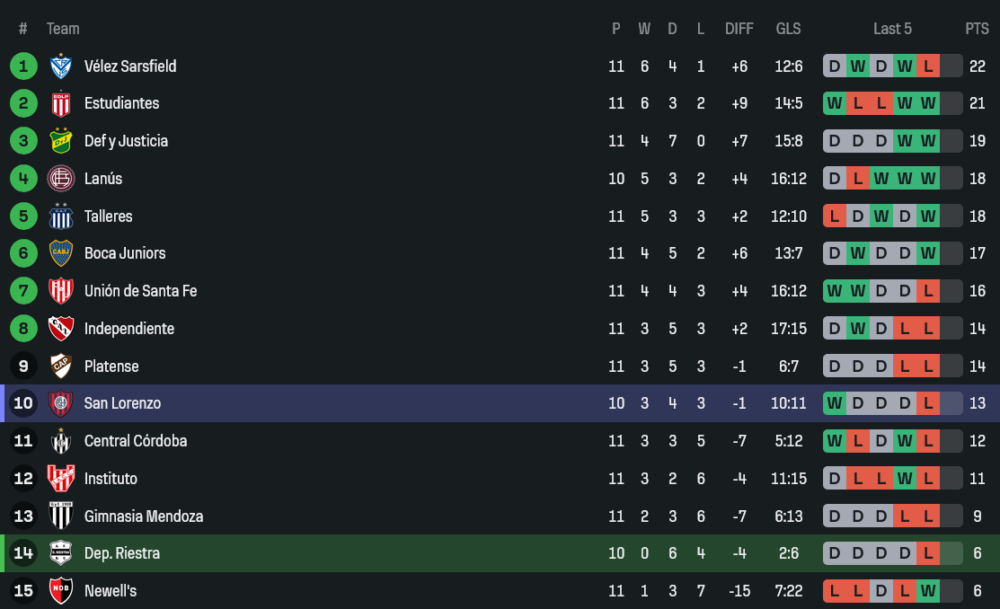
Task: Sort table by PTS column header
Action: (976, 29)
